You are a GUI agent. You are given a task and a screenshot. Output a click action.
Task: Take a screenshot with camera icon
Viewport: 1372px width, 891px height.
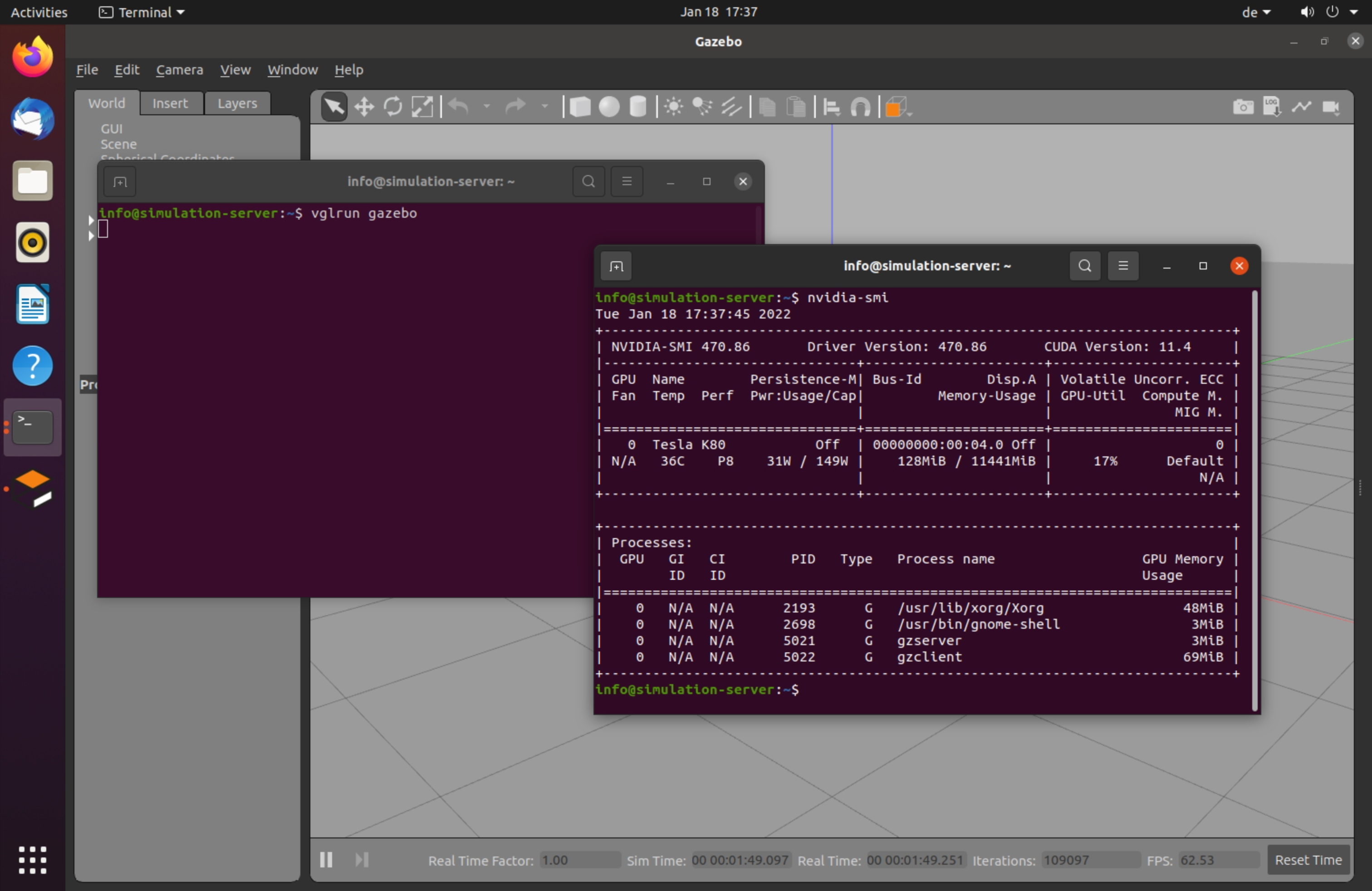coord(1243,107)
